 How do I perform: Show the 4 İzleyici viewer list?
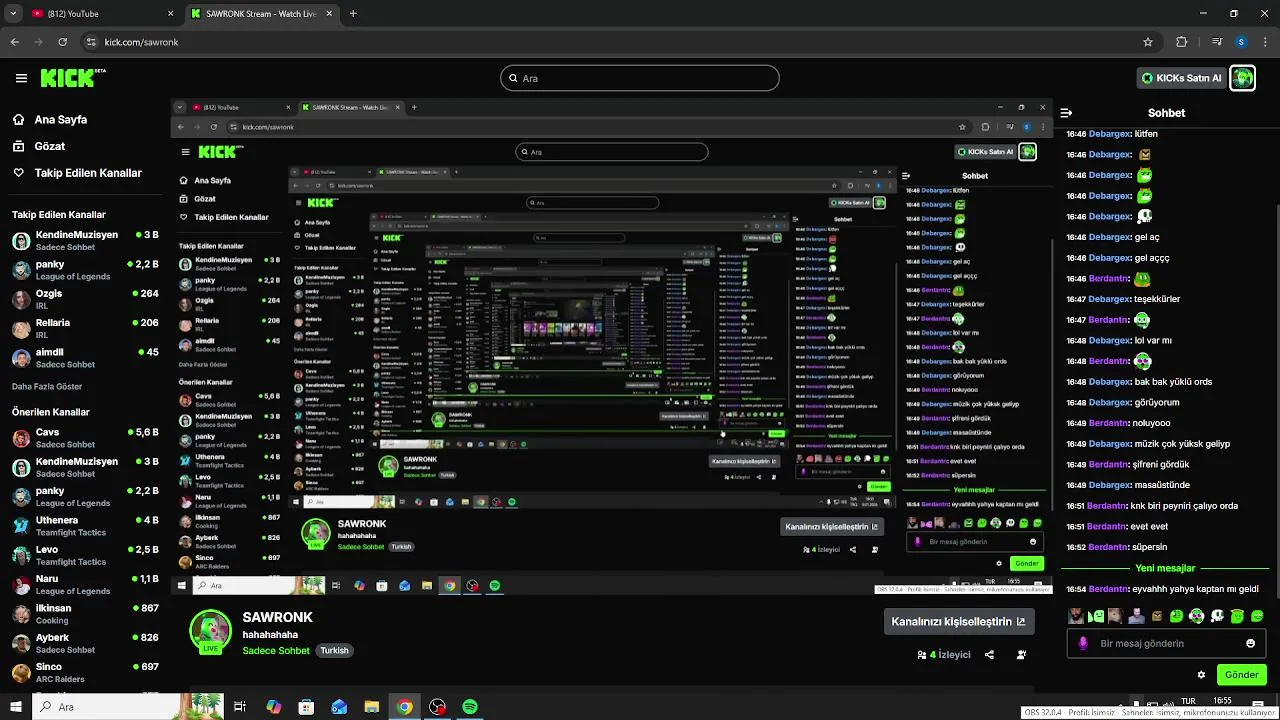tap(944, 655)
